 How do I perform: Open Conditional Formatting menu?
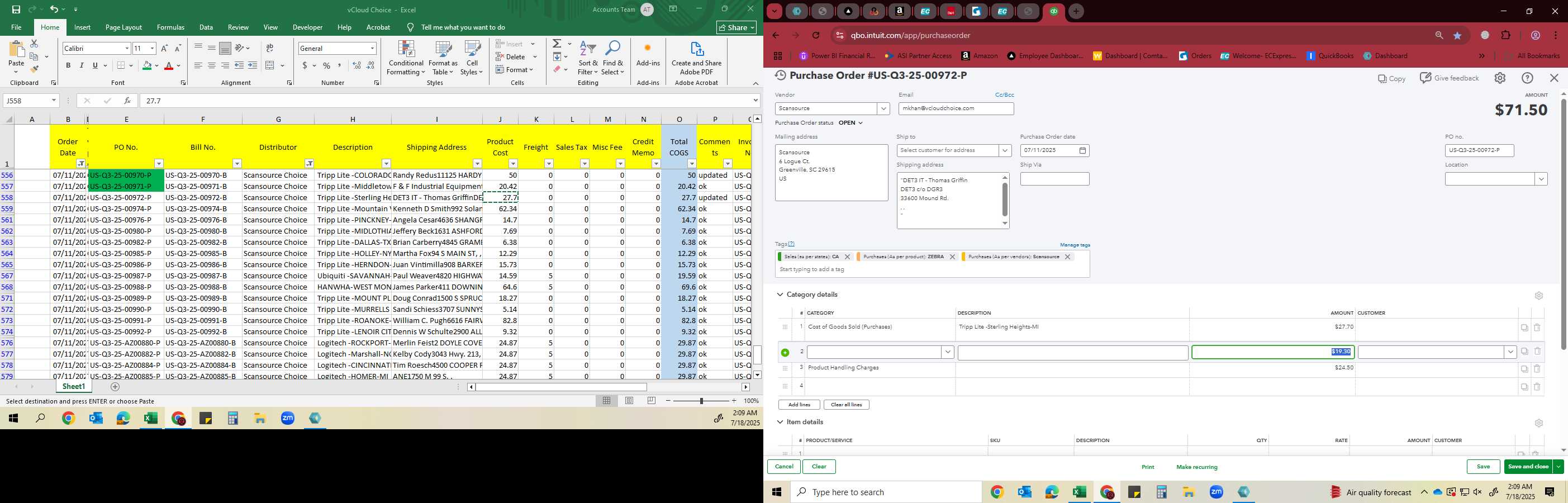click(x=406, y=59)
